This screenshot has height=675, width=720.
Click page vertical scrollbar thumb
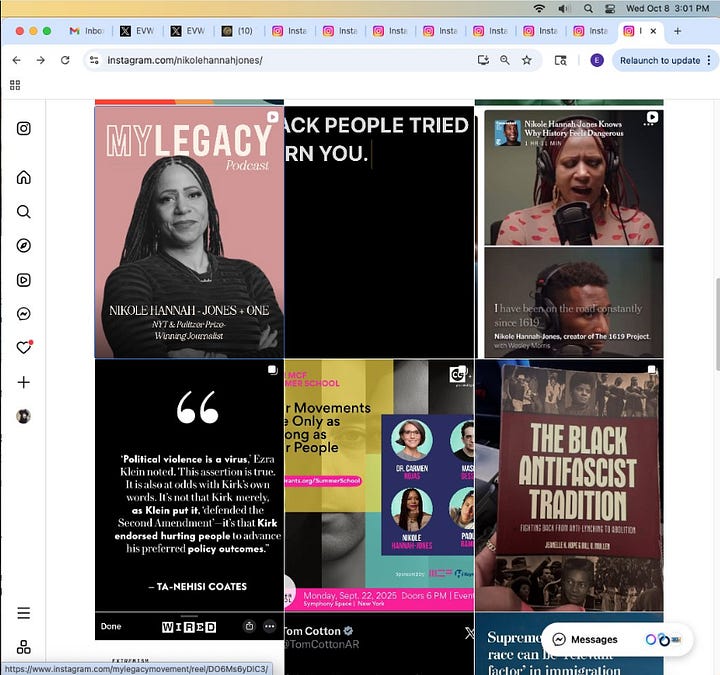(x=717, y=324)
